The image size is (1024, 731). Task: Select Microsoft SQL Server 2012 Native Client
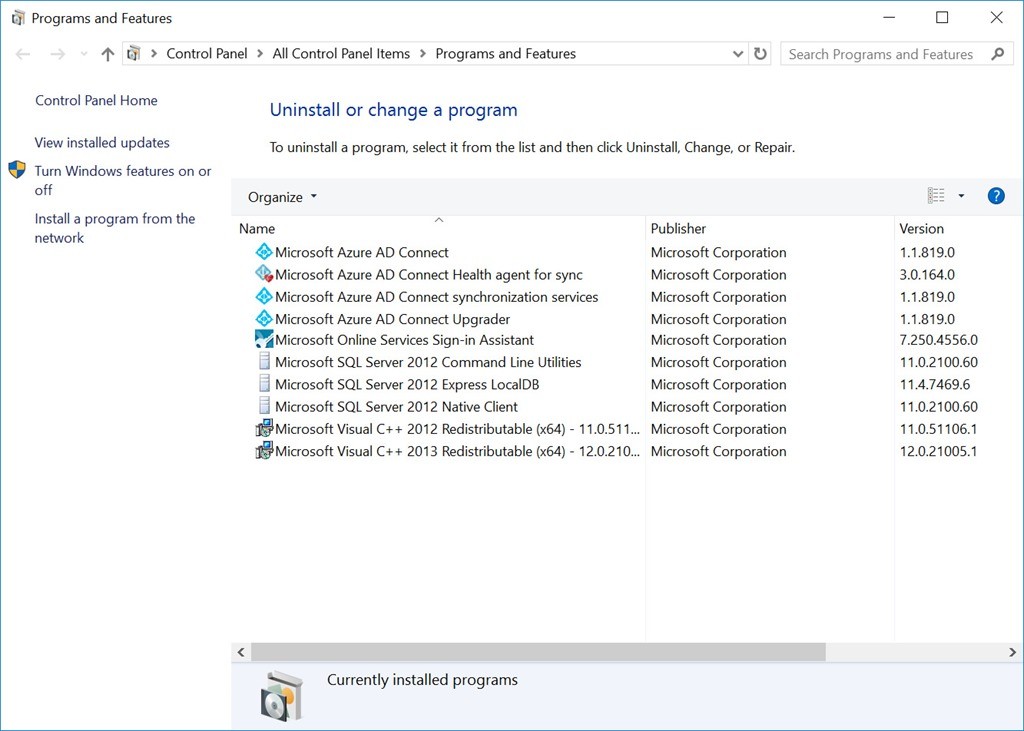396,406
